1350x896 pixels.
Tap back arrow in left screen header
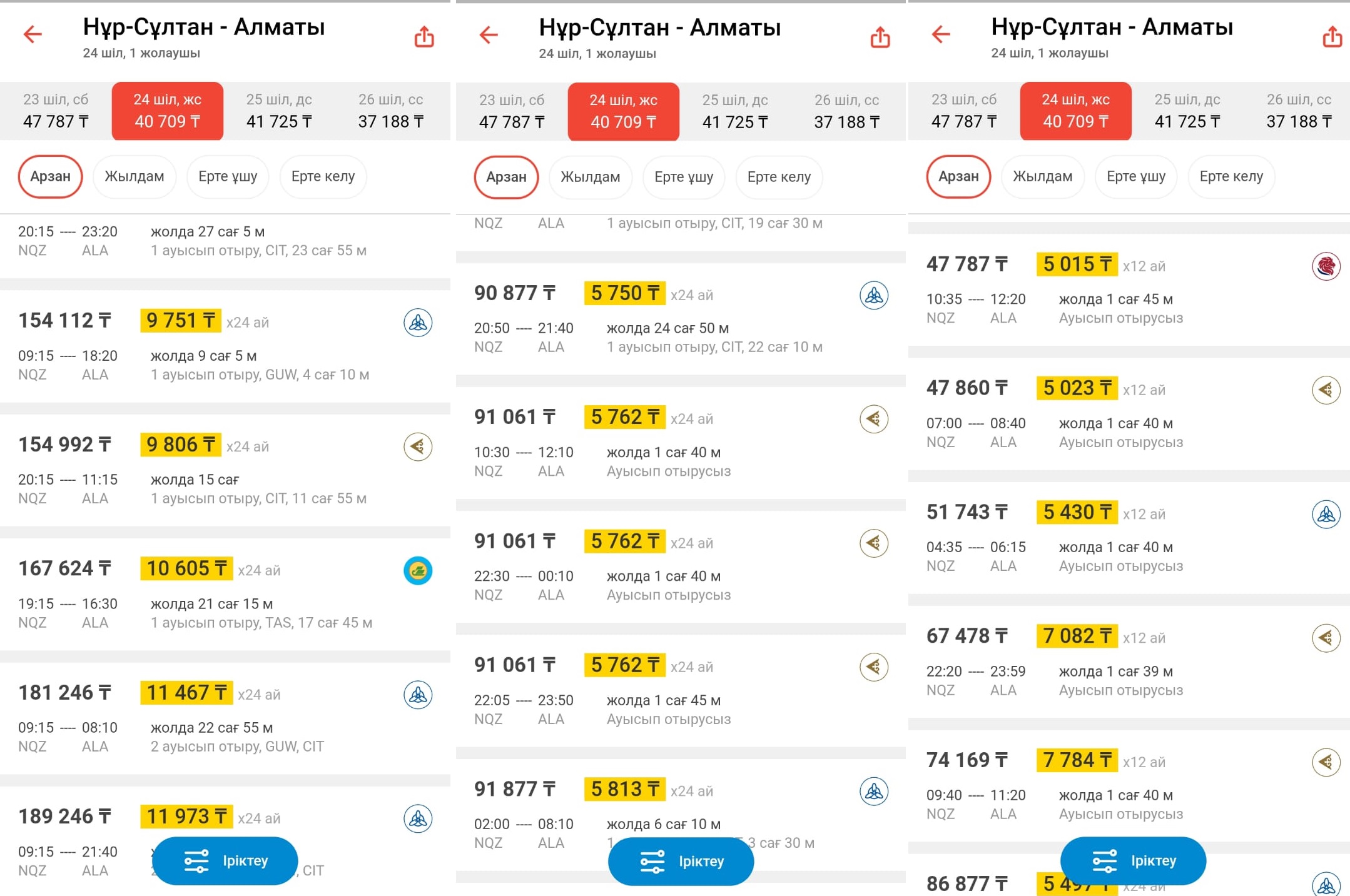coord(33,34)
